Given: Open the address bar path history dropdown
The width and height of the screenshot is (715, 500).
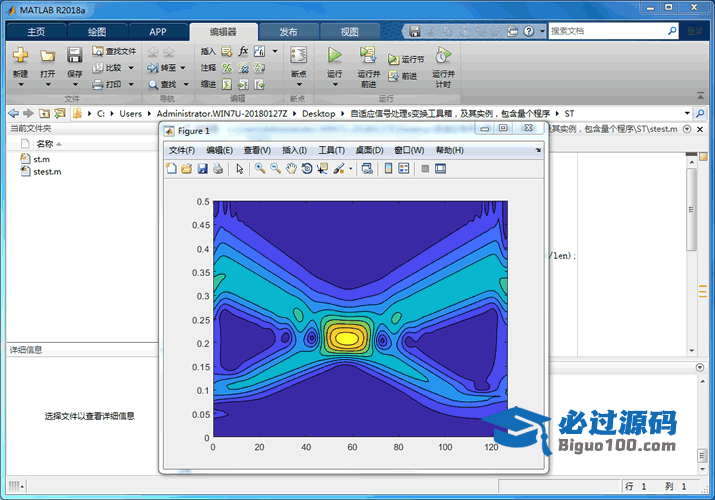Looking at the screenshot, I should (687, 113).
